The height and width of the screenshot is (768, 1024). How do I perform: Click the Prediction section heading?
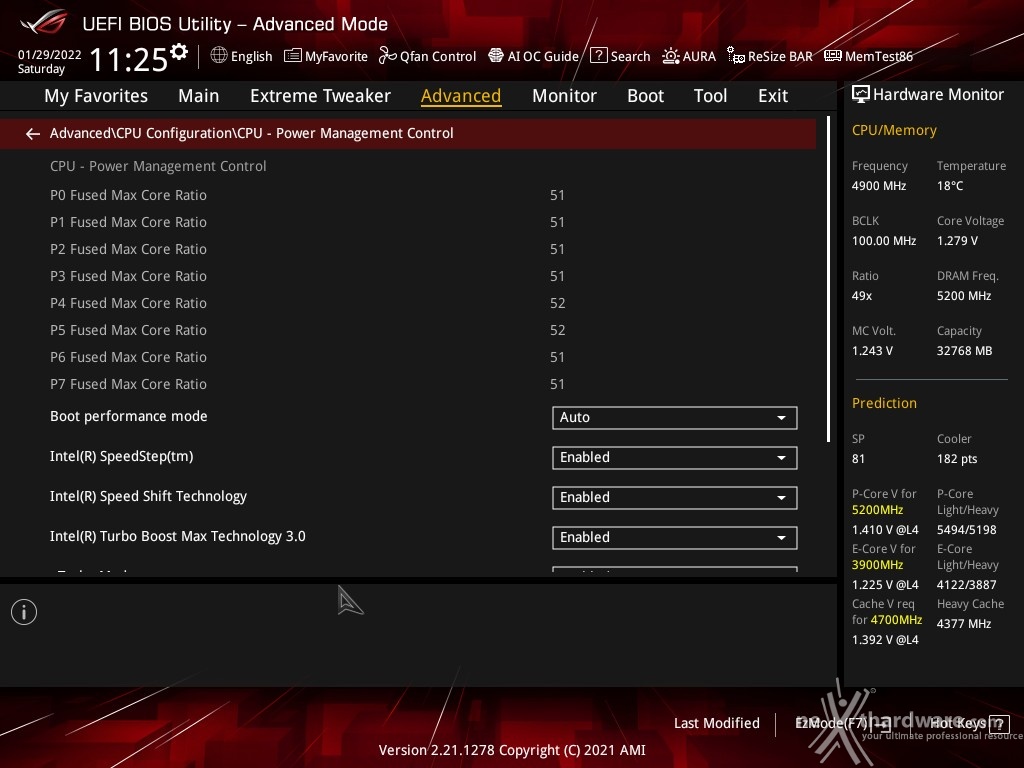(884, 403)
